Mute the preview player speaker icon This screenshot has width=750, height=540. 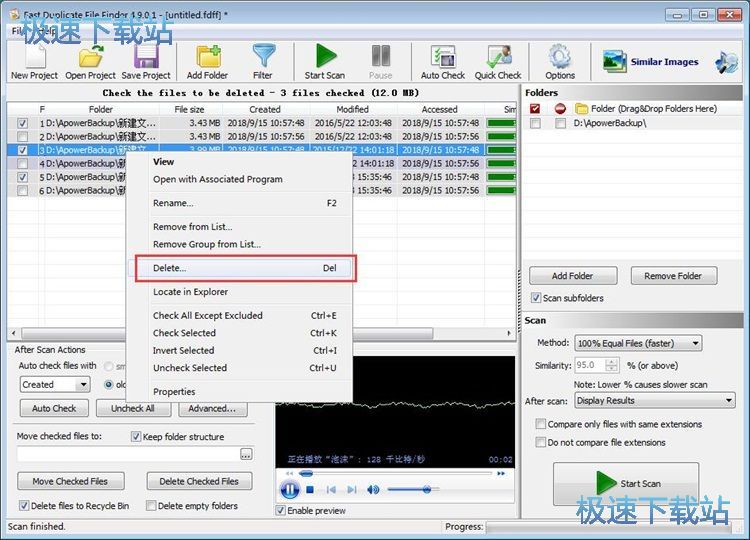[373, 489]
